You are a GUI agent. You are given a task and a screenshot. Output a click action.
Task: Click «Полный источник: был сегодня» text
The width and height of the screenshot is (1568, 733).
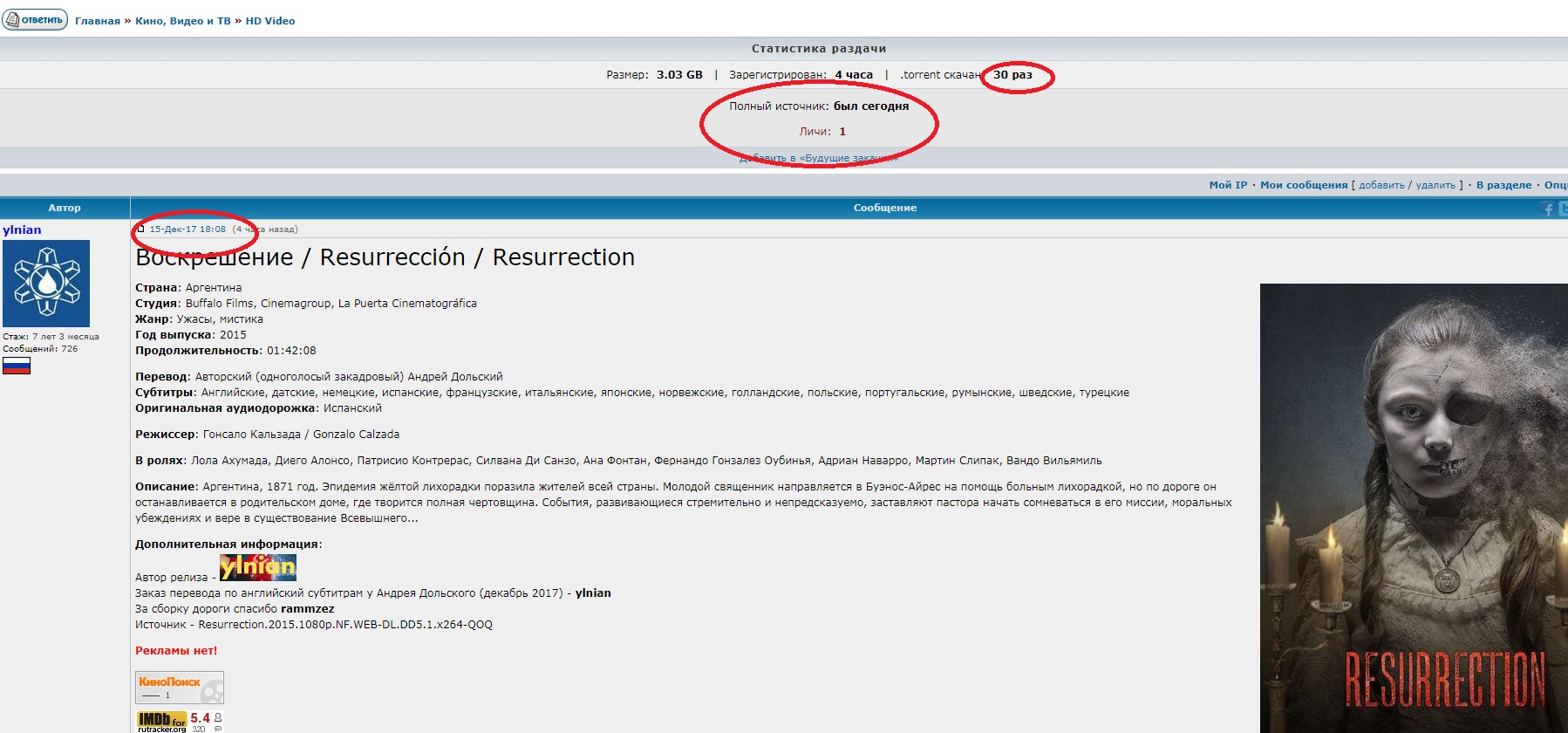pyautogui.click(x=819, y=106)
